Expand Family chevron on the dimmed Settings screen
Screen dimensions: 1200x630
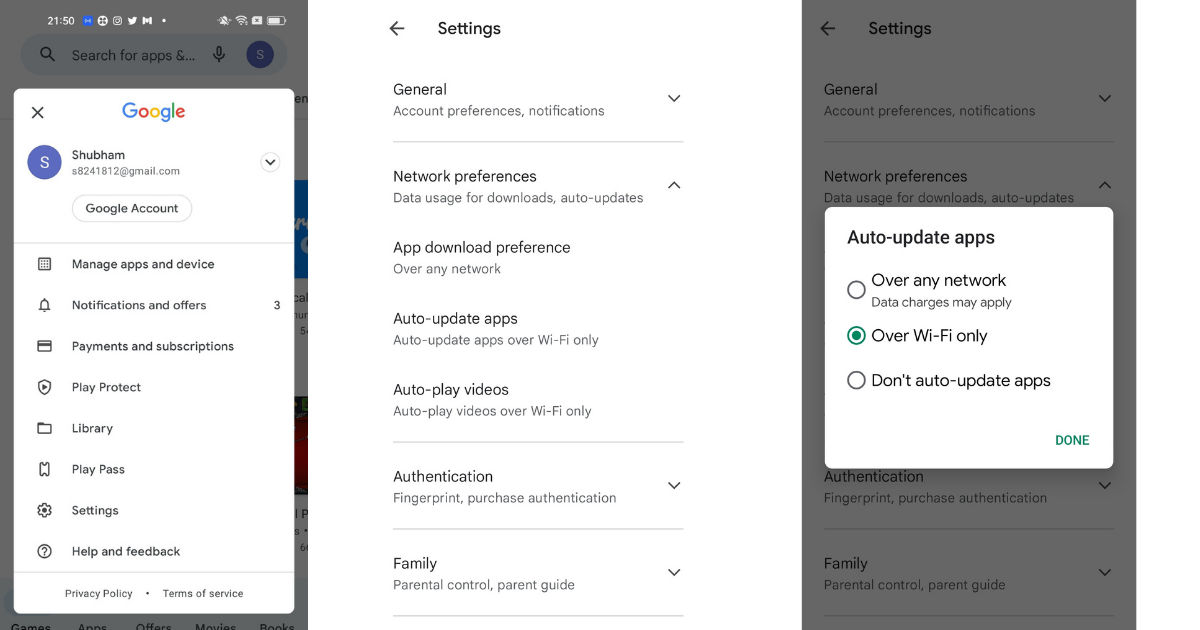(x=1104, y=572)
